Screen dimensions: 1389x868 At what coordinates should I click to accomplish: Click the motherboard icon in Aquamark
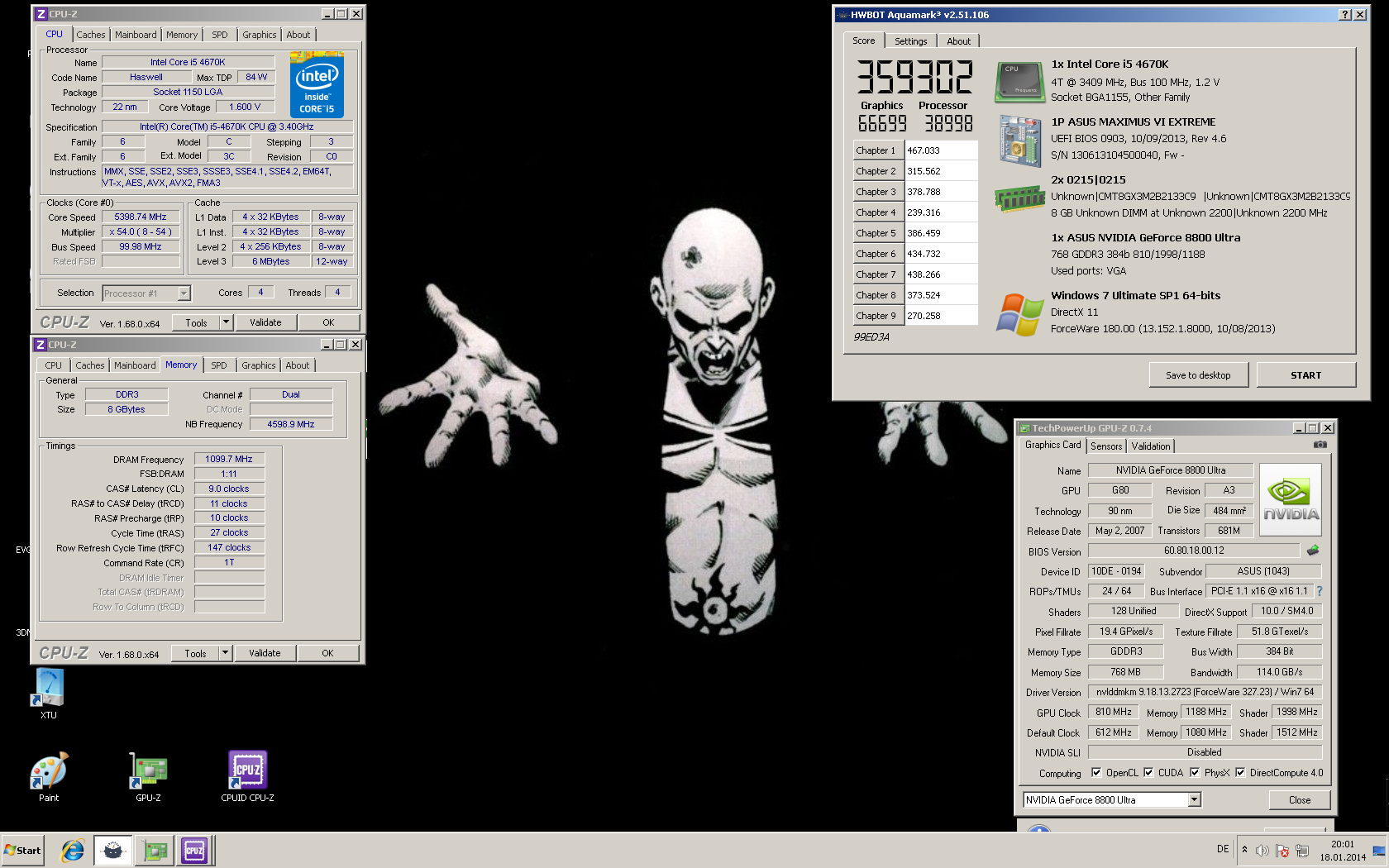tap(1020, 141)
